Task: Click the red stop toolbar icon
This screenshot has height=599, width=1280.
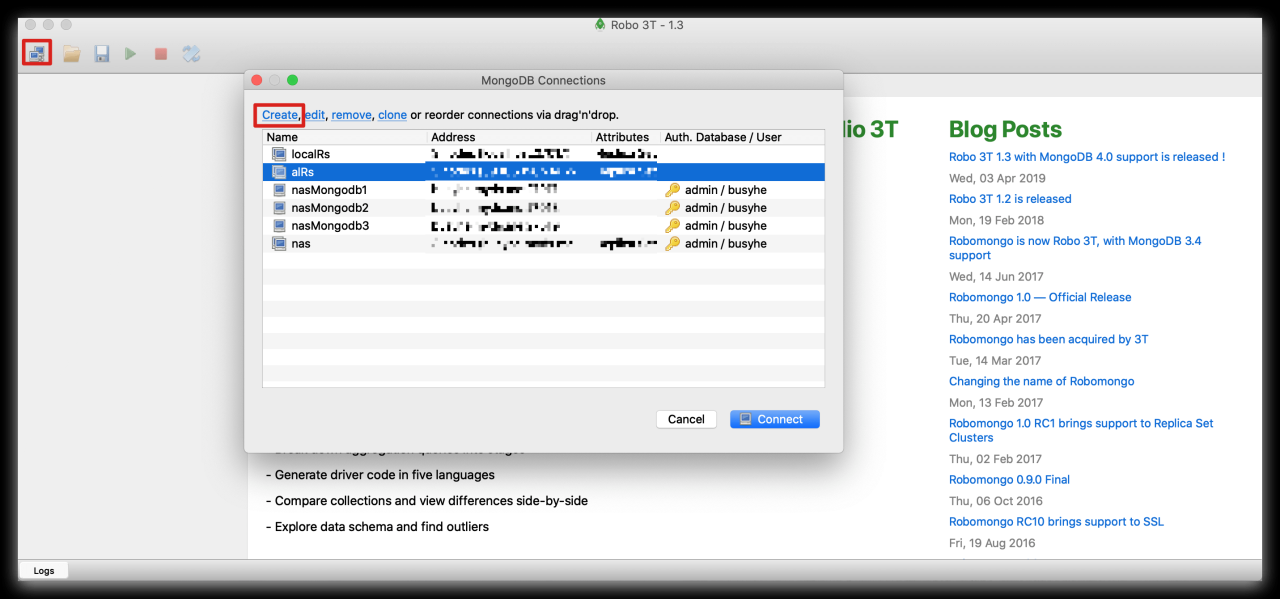Action: (x=160, y=54)
